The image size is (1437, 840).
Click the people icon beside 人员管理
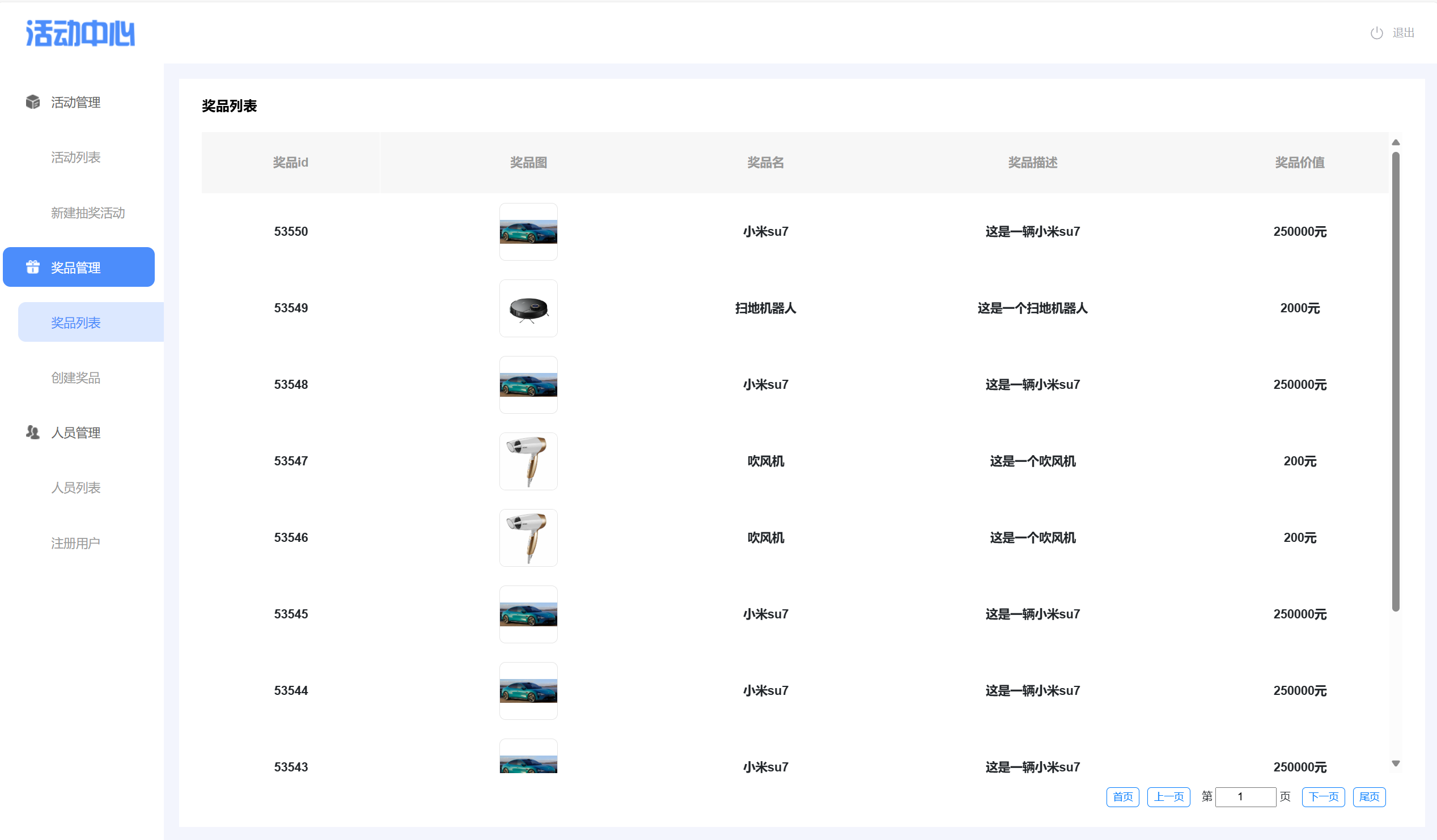tap(32, 432)
